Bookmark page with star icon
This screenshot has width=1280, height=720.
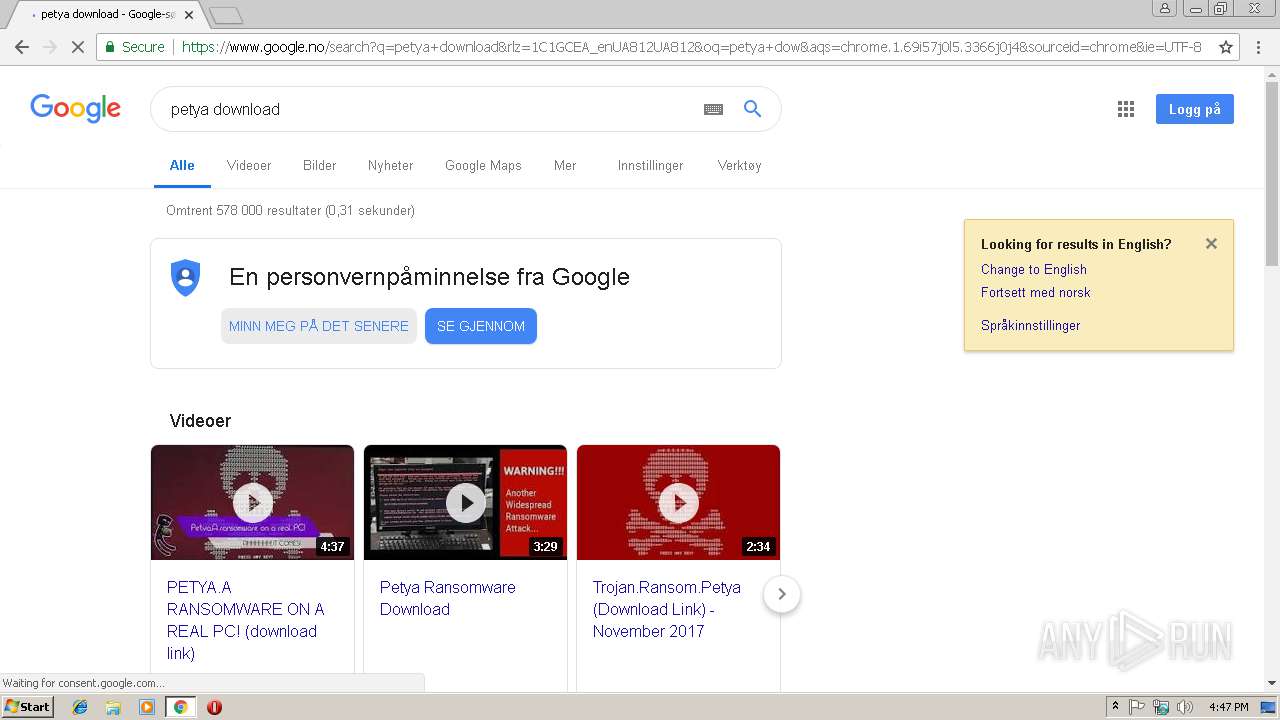pyautogui.click(x=1226, y=47)
